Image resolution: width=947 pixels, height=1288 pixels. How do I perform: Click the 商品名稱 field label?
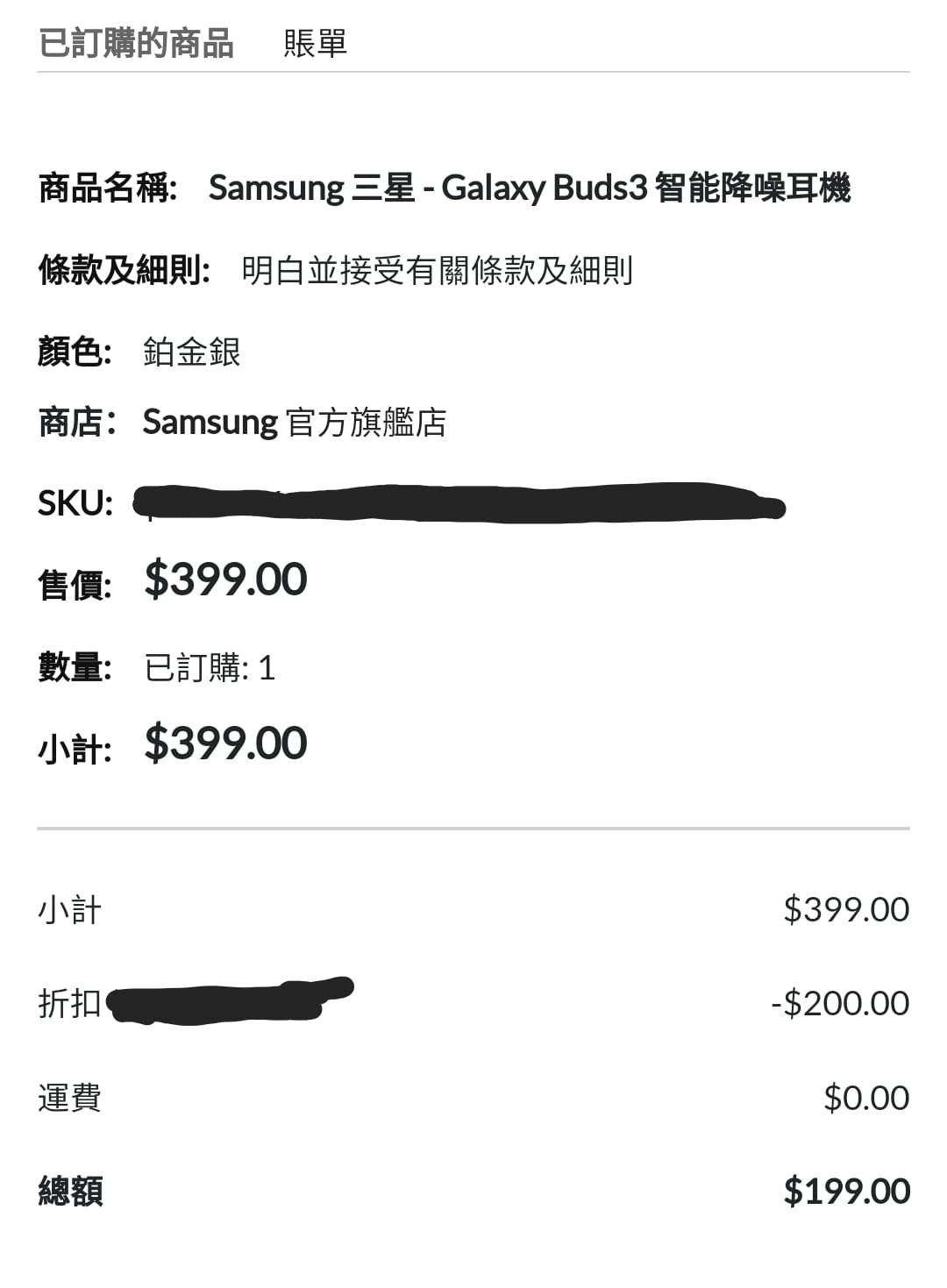108,188
